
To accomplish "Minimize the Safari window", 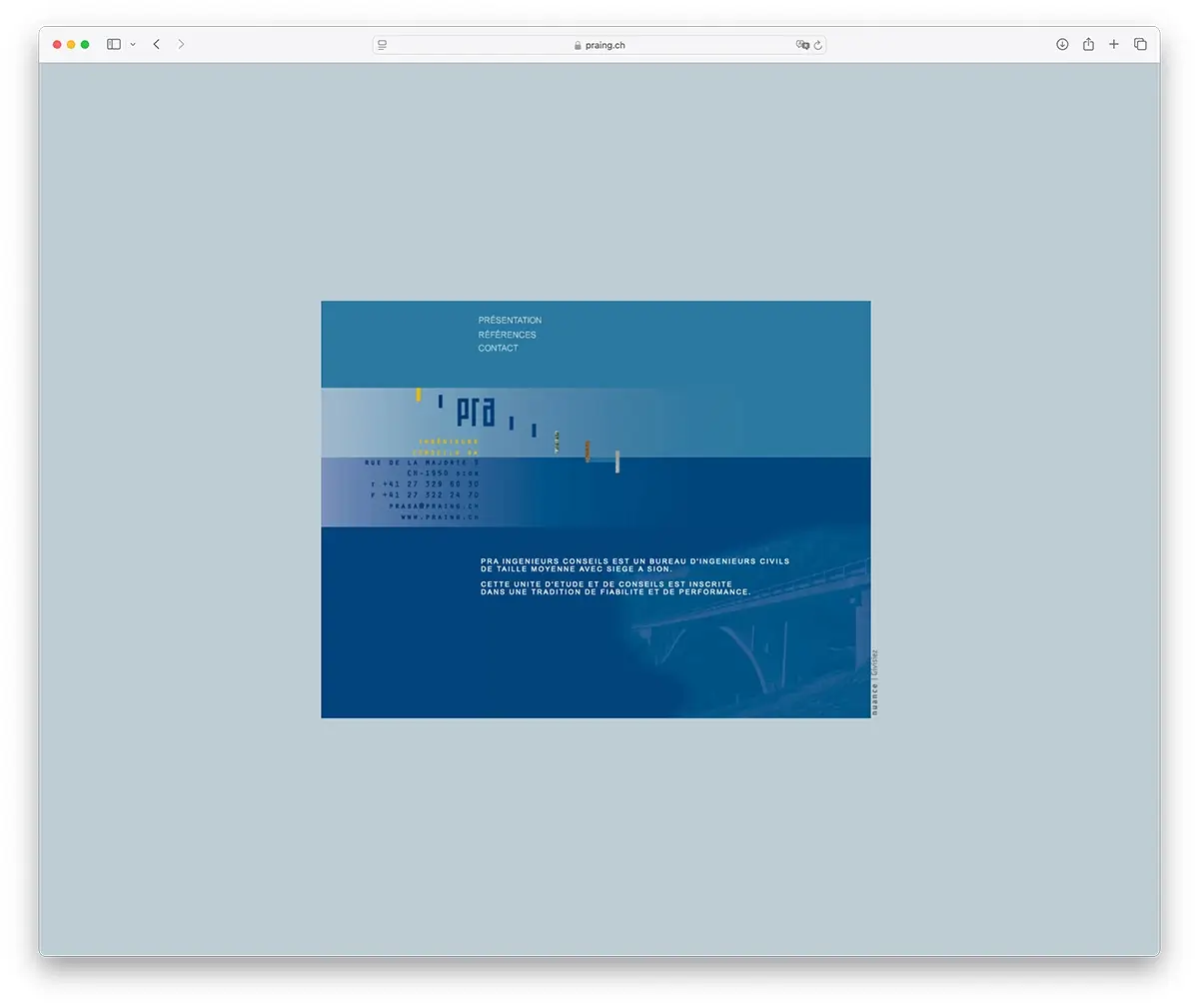I will [x=71, y=44].
